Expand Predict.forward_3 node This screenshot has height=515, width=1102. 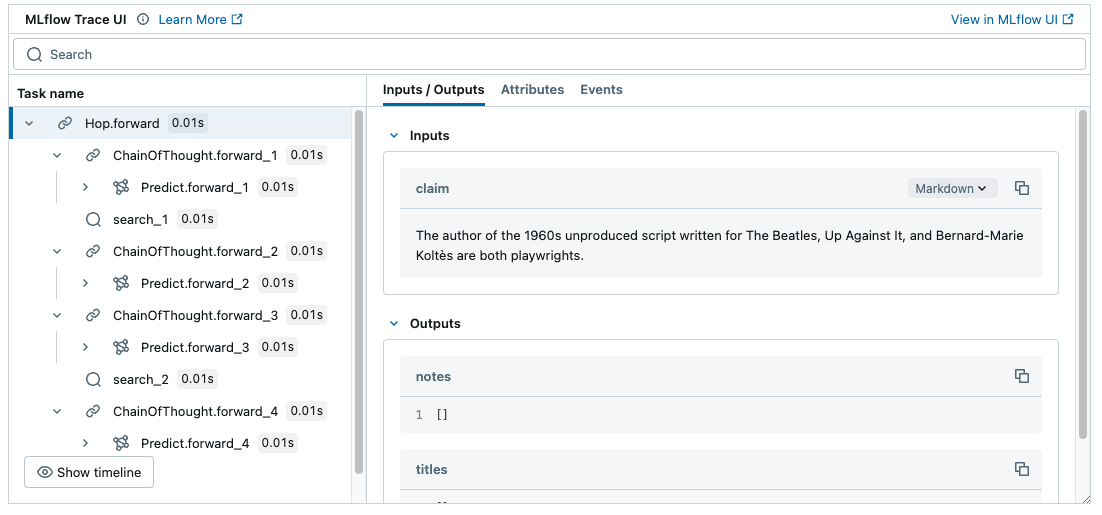pos(85,347)
